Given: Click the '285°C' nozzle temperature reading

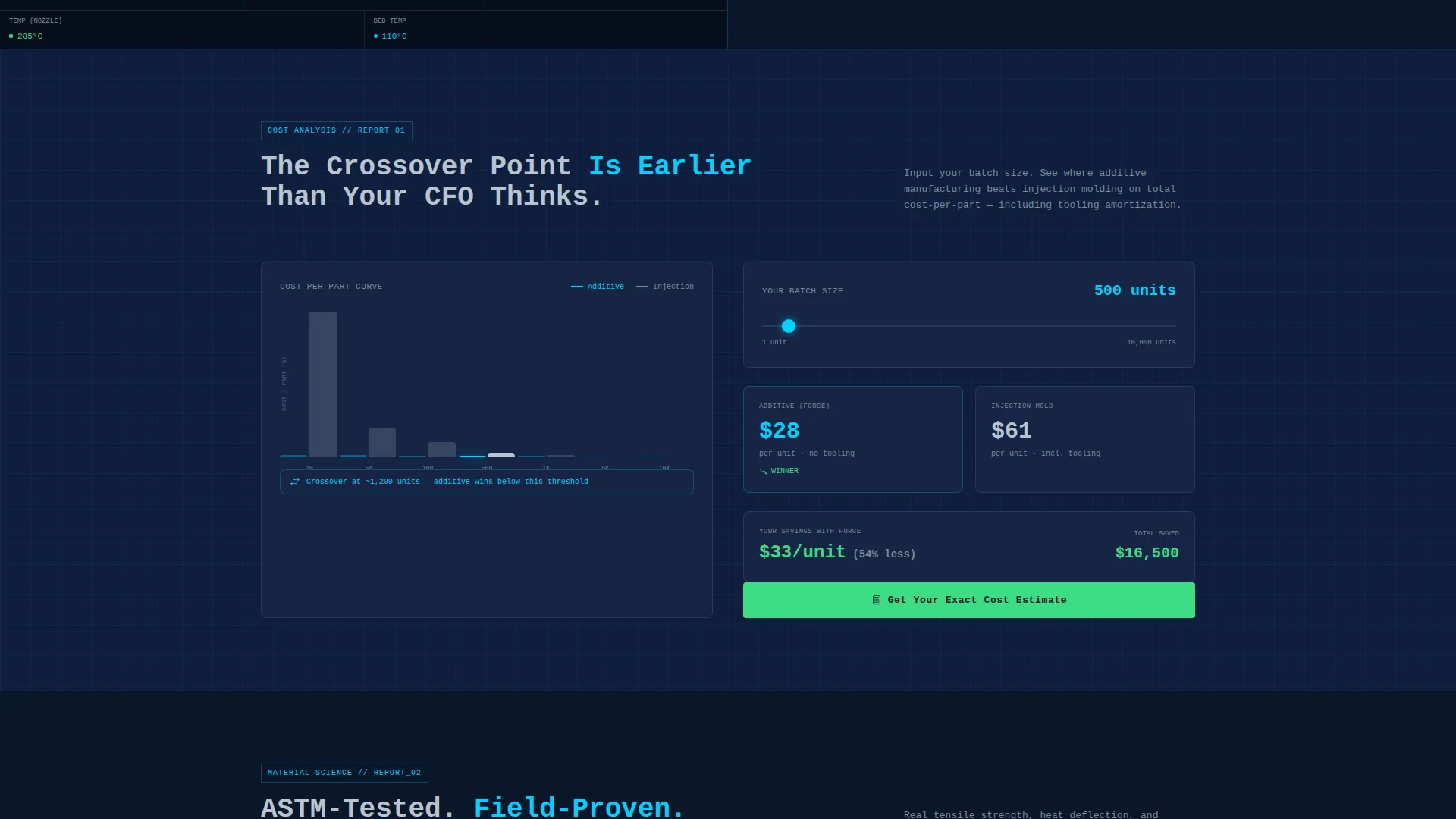Looking at the screenshot, I should [x=30, y=36].
